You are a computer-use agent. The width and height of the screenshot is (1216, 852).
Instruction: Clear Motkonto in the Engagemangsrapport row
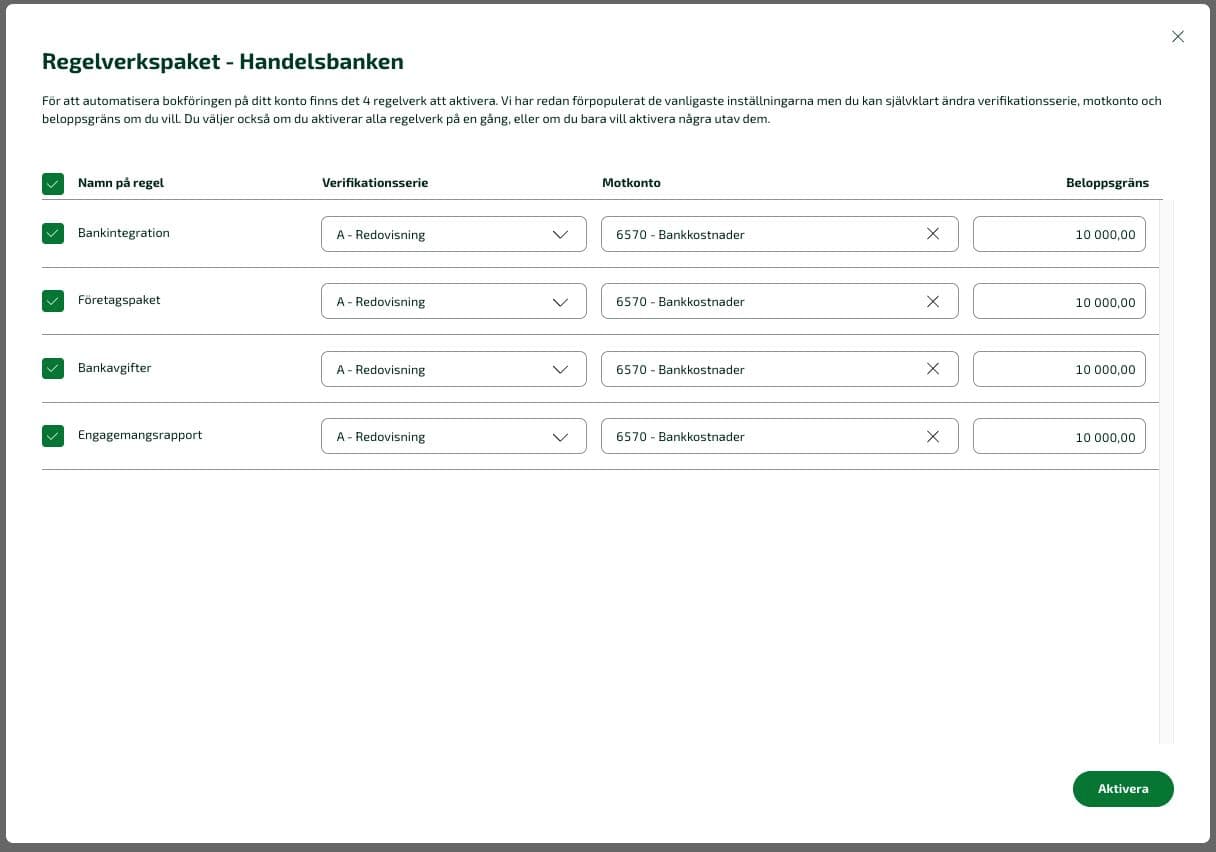click(933, 436)
